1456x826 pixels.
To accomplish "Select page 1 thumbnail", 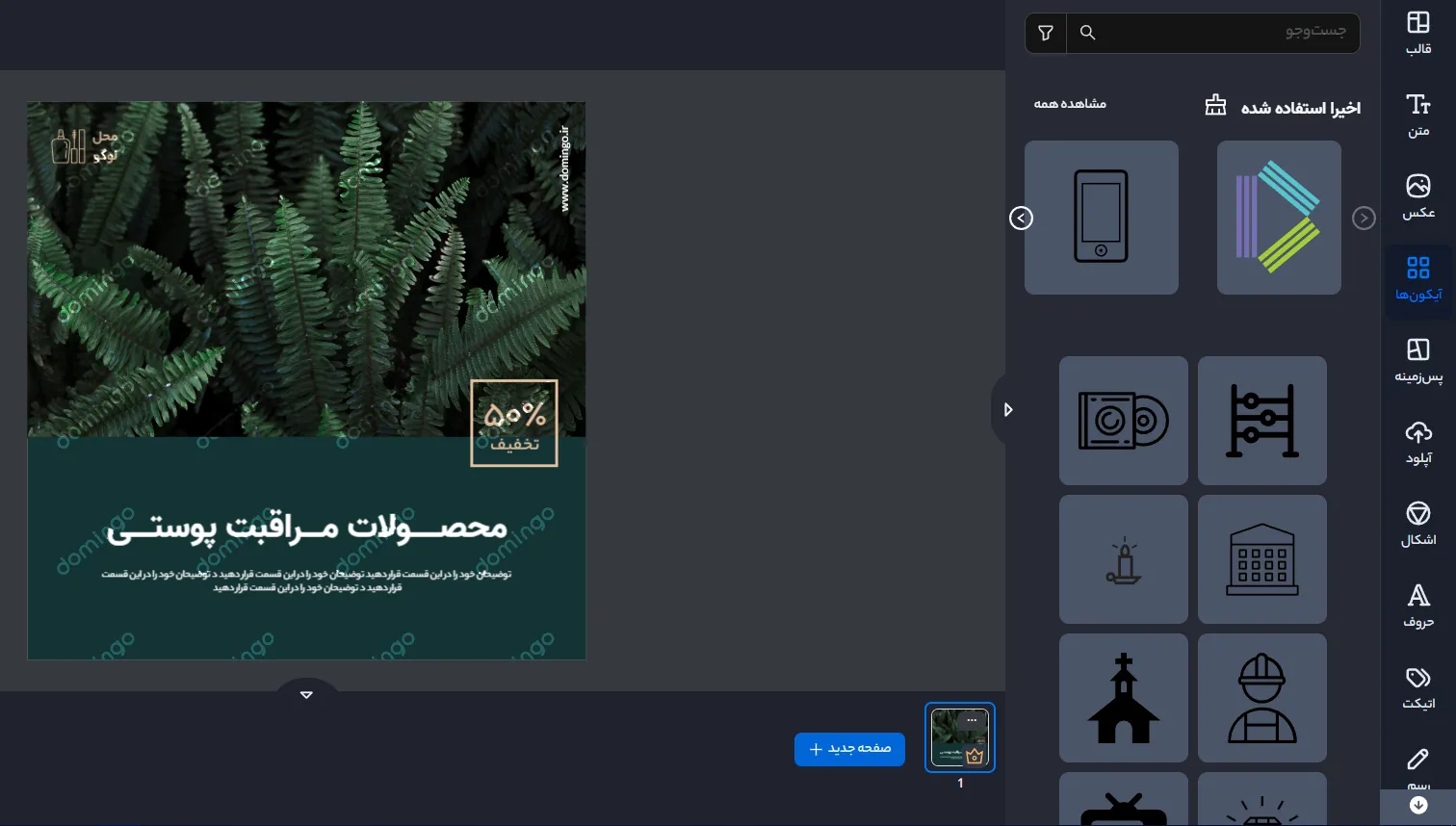I will (960, 737).
